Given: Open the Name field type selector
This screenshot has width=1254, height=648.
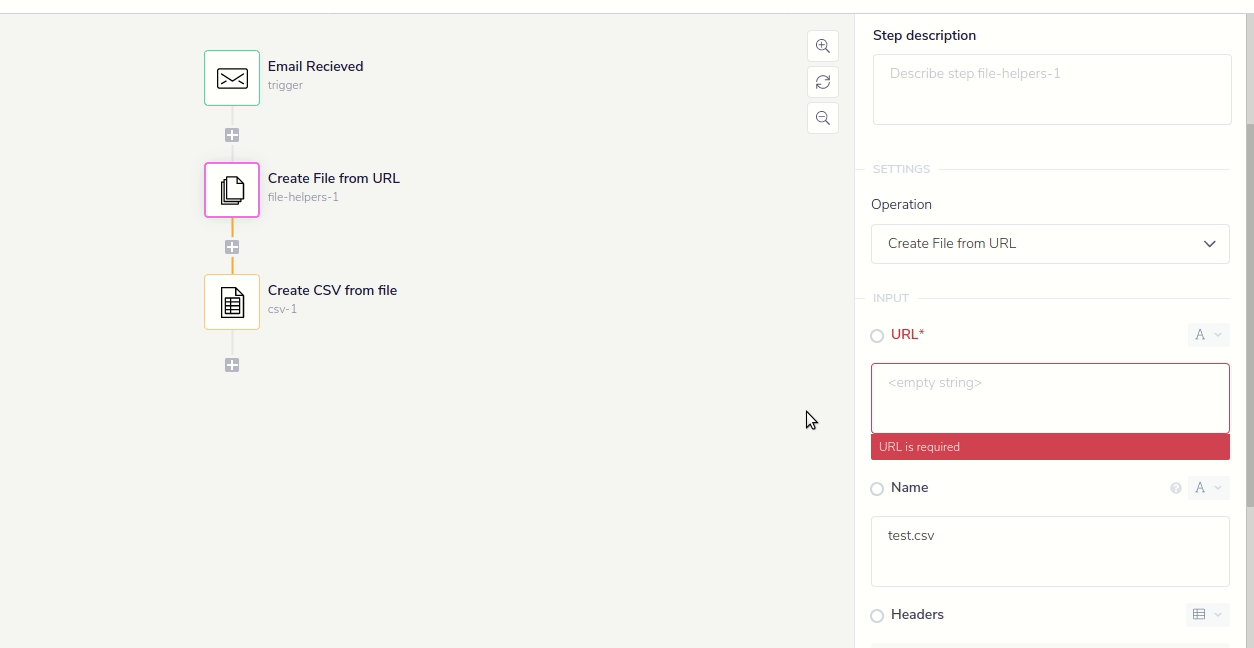Looking at the screenshot, I should [1208, 488].
